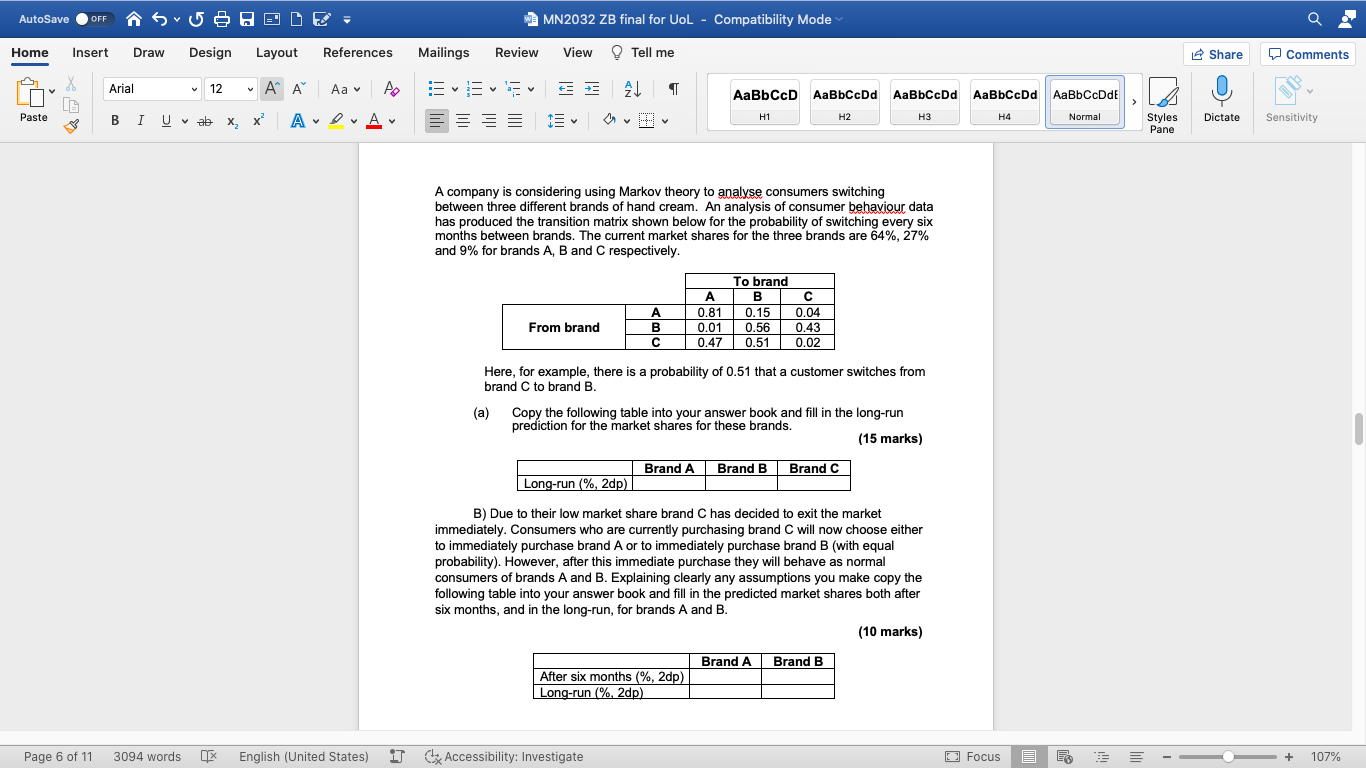Open Search from the title bar
Screen dimensions: 1366x768
1313,17
